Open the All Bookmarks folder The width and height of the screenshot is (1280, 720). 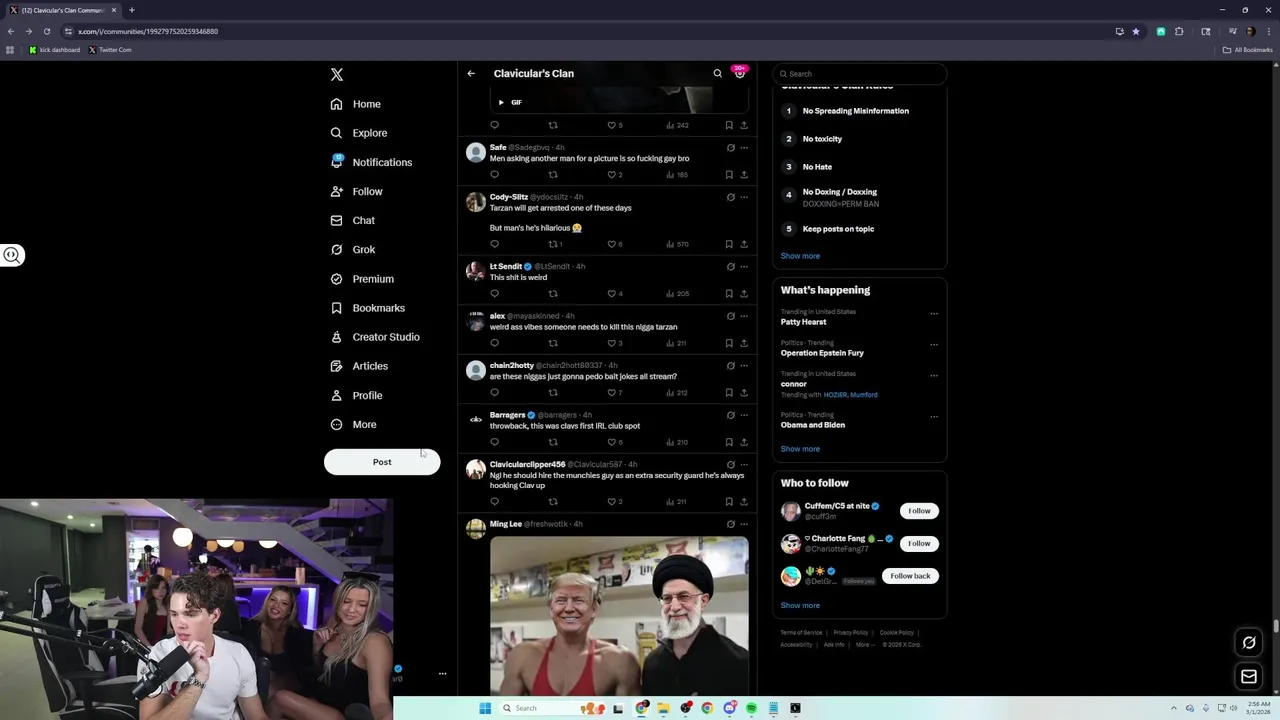click(x=1248, y=50)
